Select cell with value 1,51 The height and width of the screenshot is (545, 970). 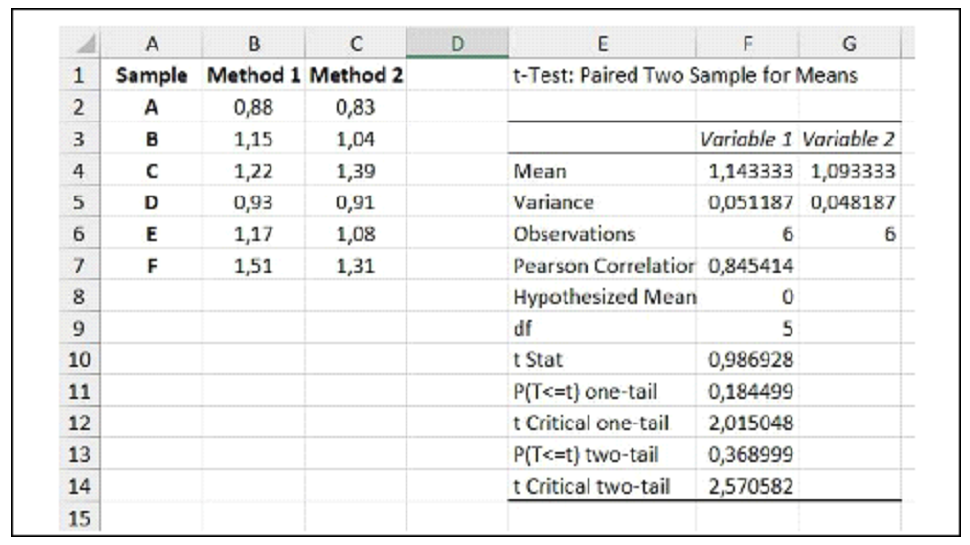pos(254,266)
